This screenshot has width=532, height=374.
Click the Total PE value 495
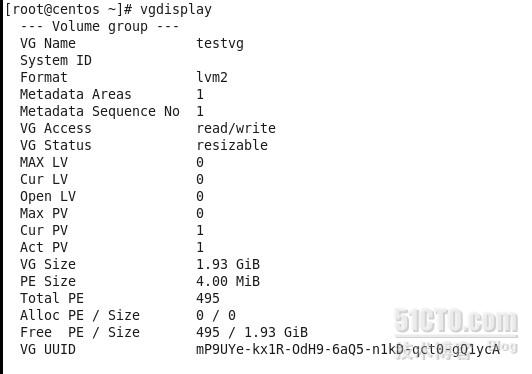[208, 298]
